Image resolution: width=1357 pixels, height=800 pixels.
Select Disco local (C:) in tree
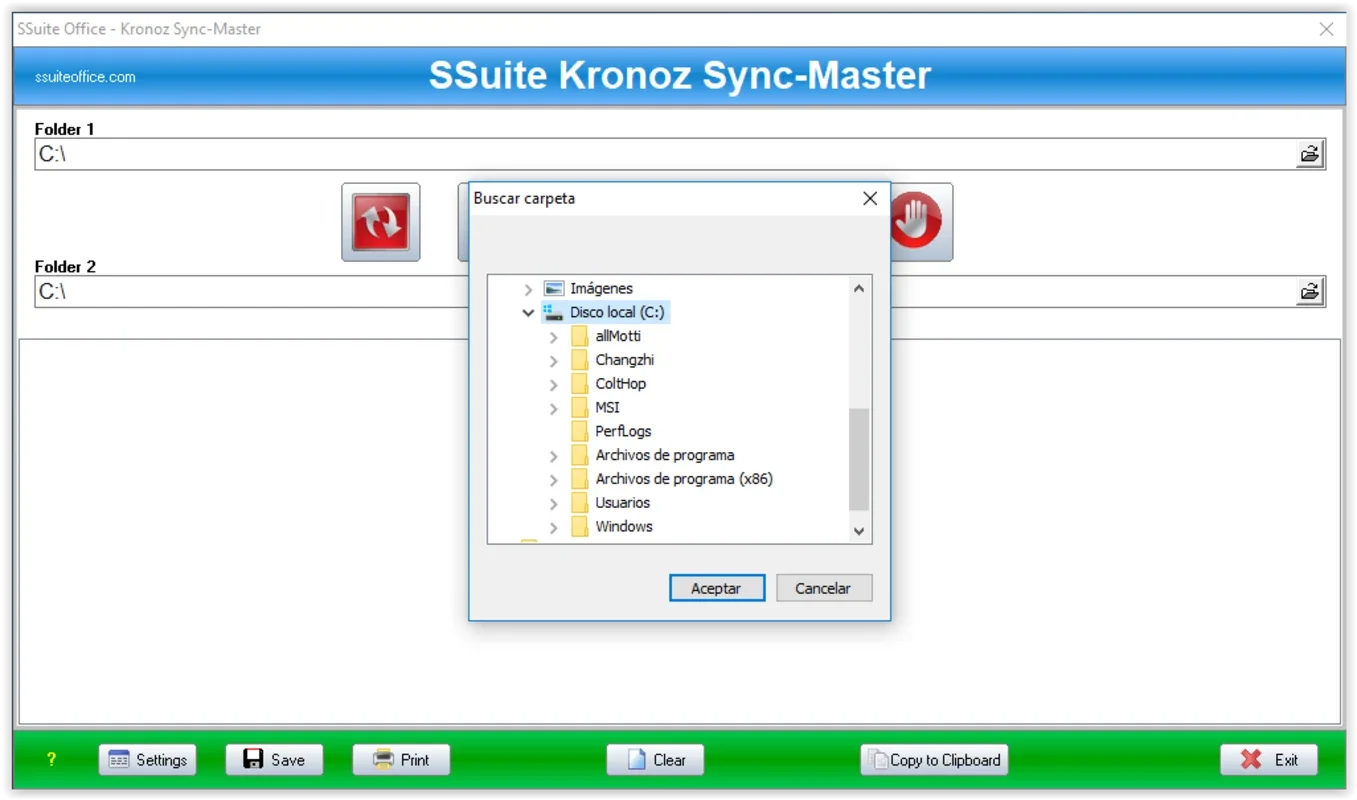pyautogui.click(x=617, y=313)
